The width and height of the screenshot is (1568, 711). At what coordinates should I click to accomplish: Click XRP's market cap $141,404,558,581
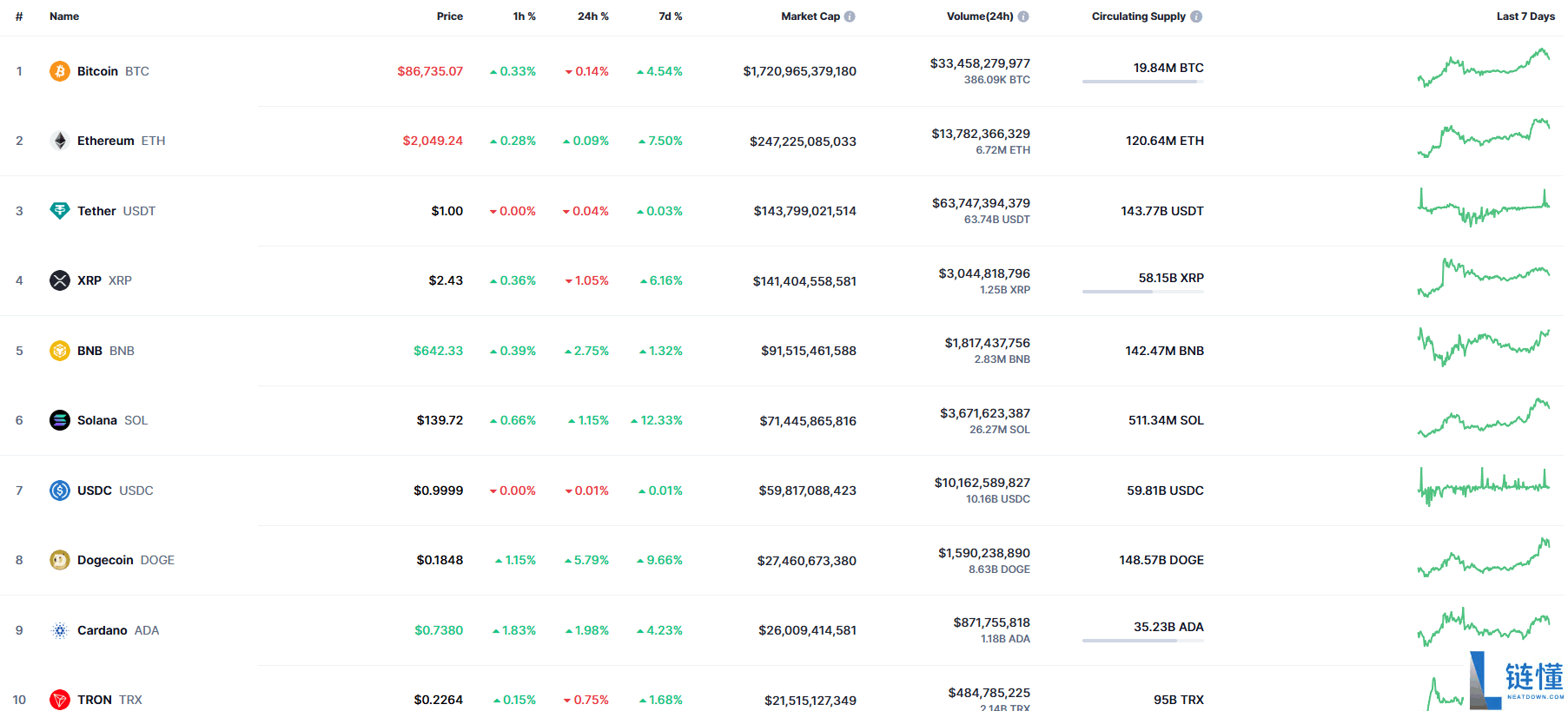804,281
